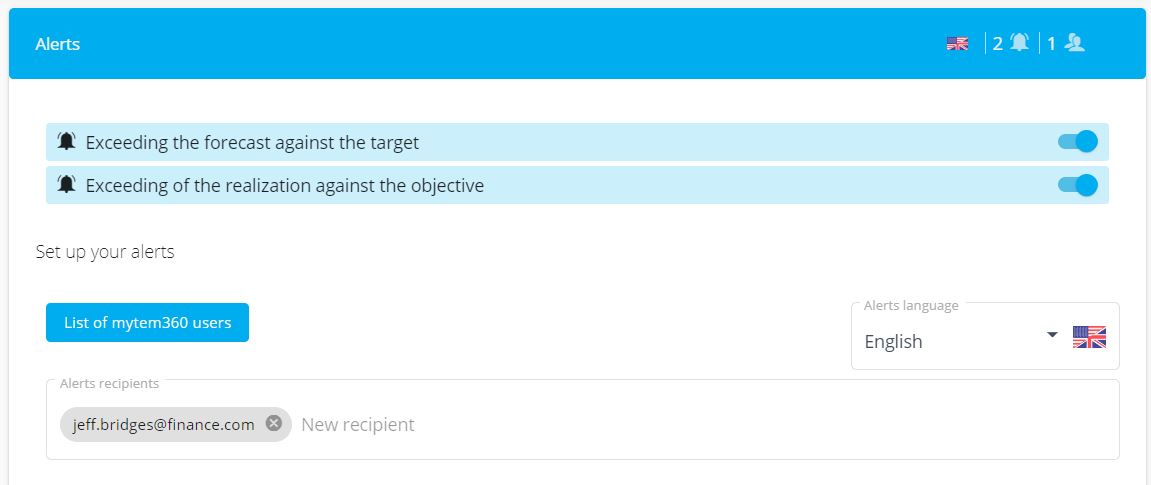Click the bell alerts count icon in header
1151x485 pixels.
(x=1019, y=43)
